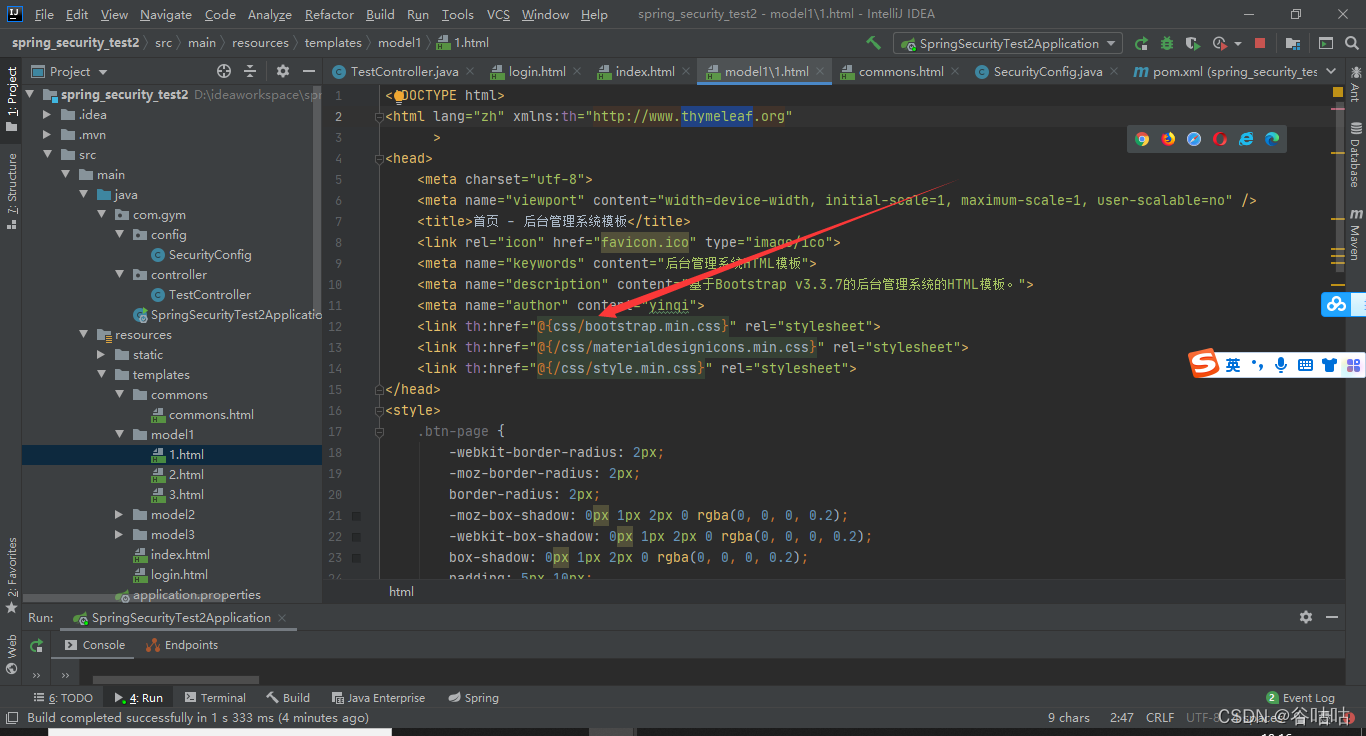Open the page in Internet Explorer

[x=1246, y=139]
